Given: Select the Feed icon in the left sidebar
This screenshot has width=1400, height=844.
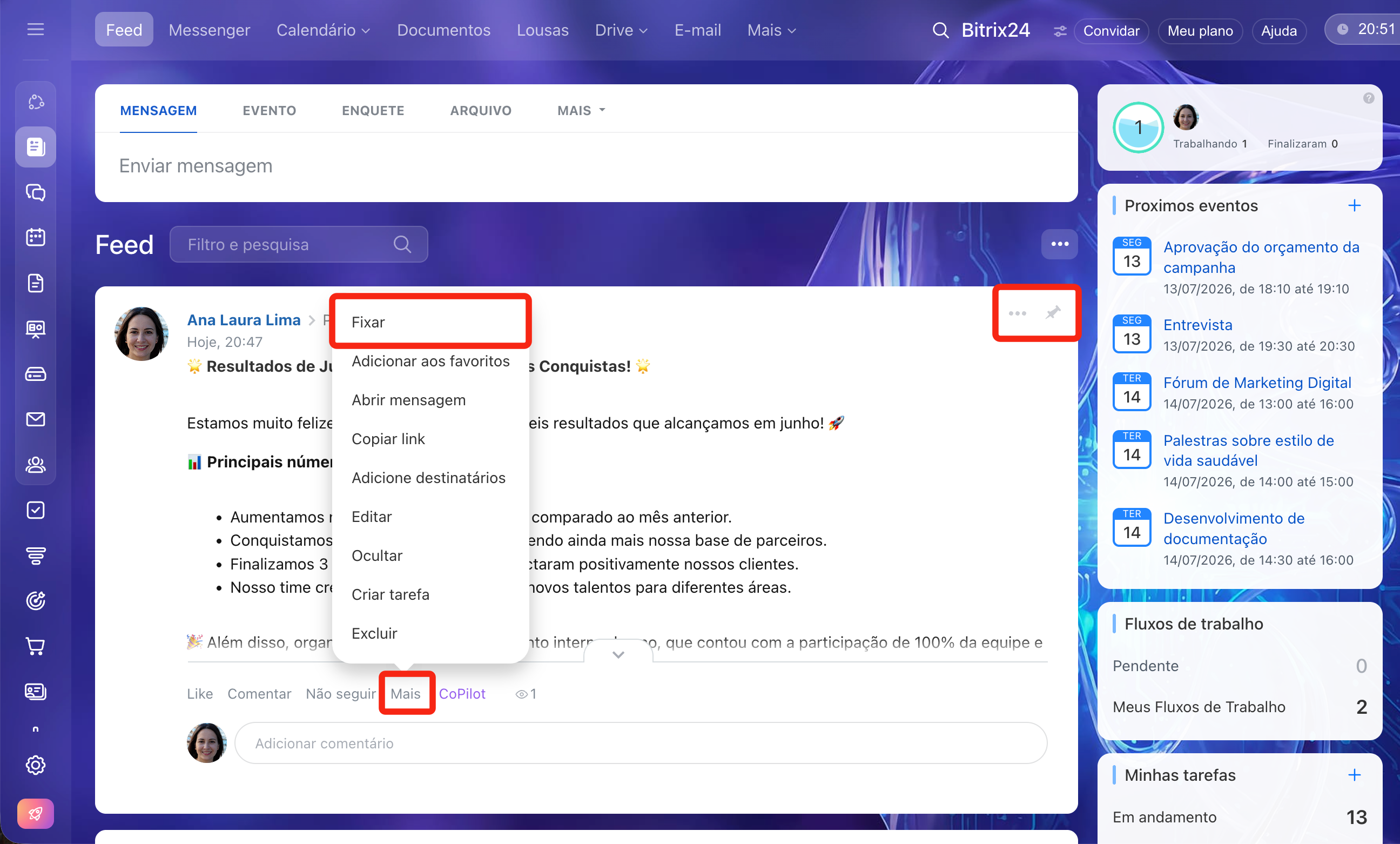Looking at the screenshot, I should coord(36,147).
